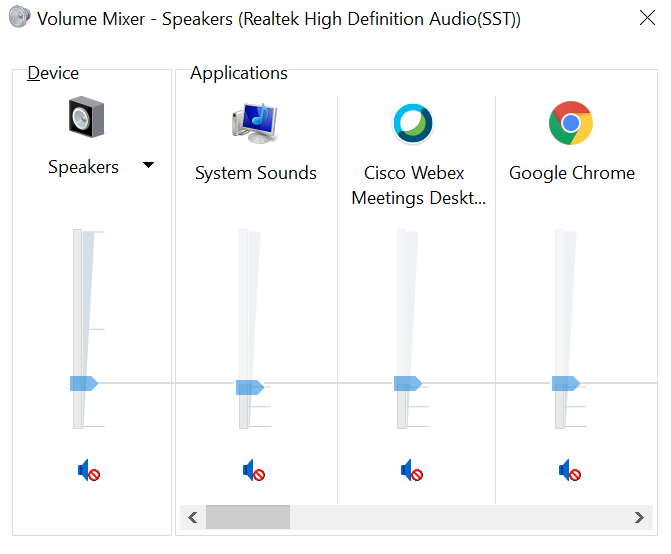This screenshot has width=671, height=554.
Task: Open the Speakers device dropdown arrow
Action: click(x=148, y=166)
